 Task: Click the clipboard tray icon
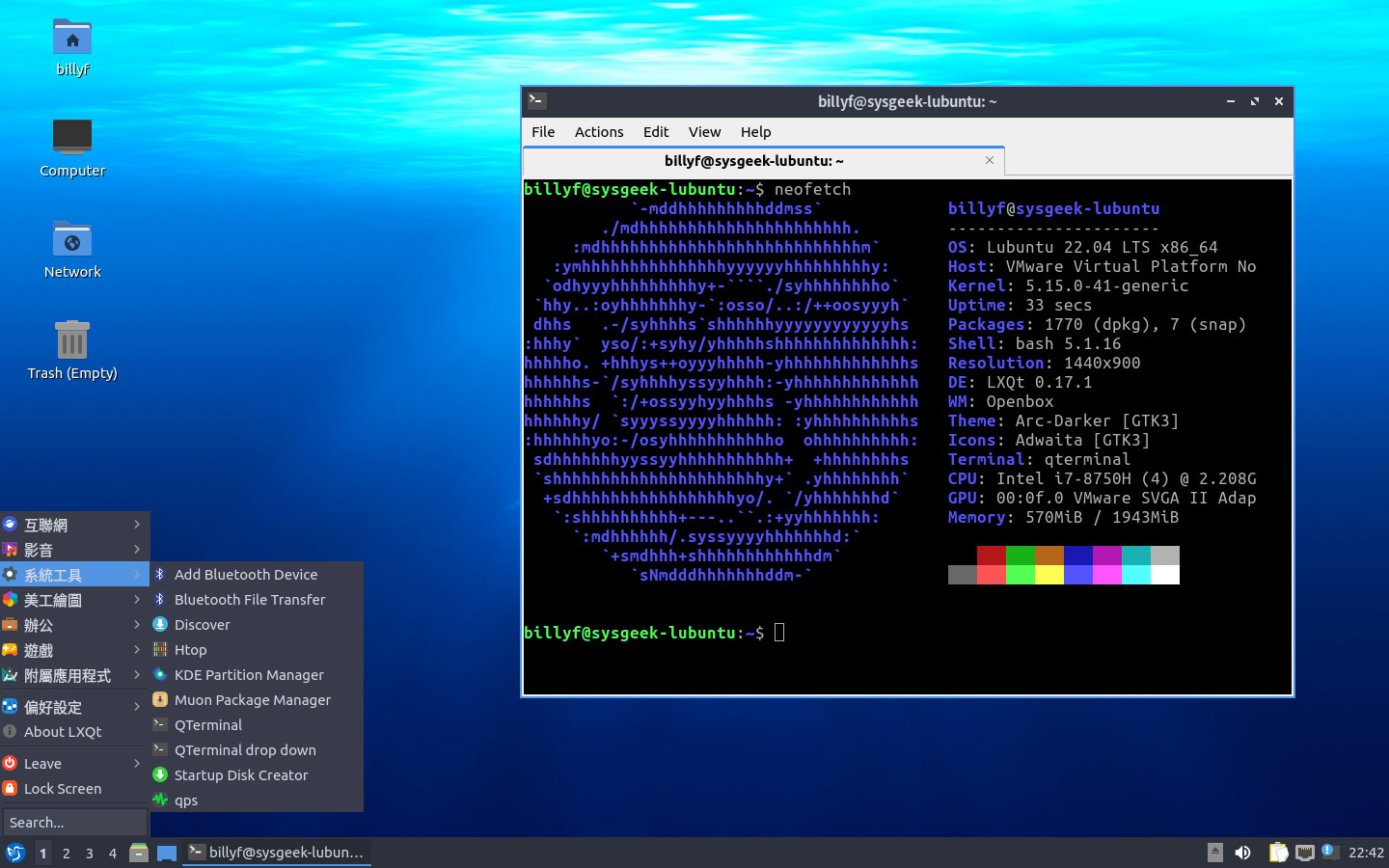[x=1278, y=853]
